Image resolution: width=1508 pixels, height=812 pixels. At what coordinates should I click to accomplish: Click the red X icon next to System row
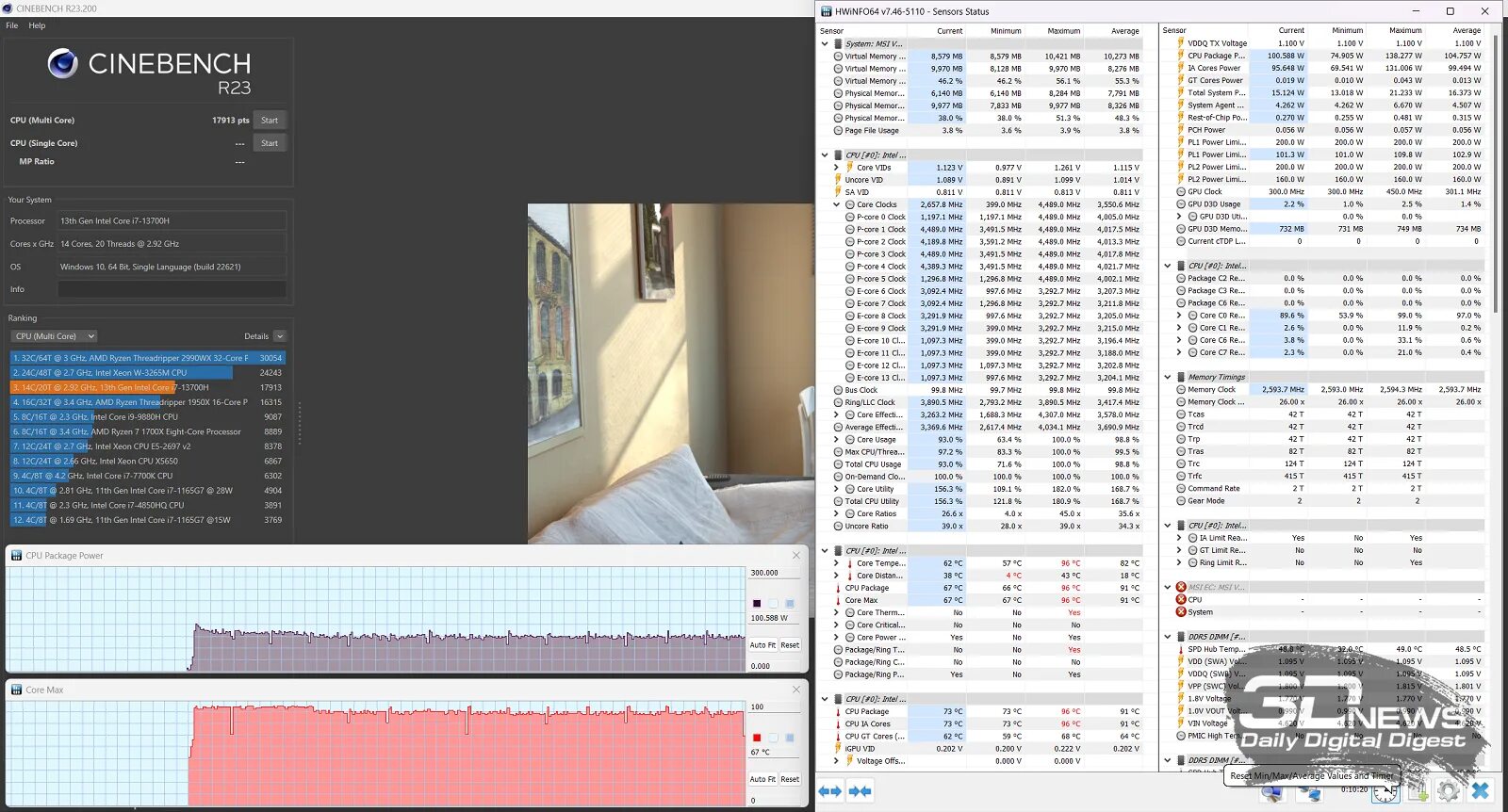1181,611
